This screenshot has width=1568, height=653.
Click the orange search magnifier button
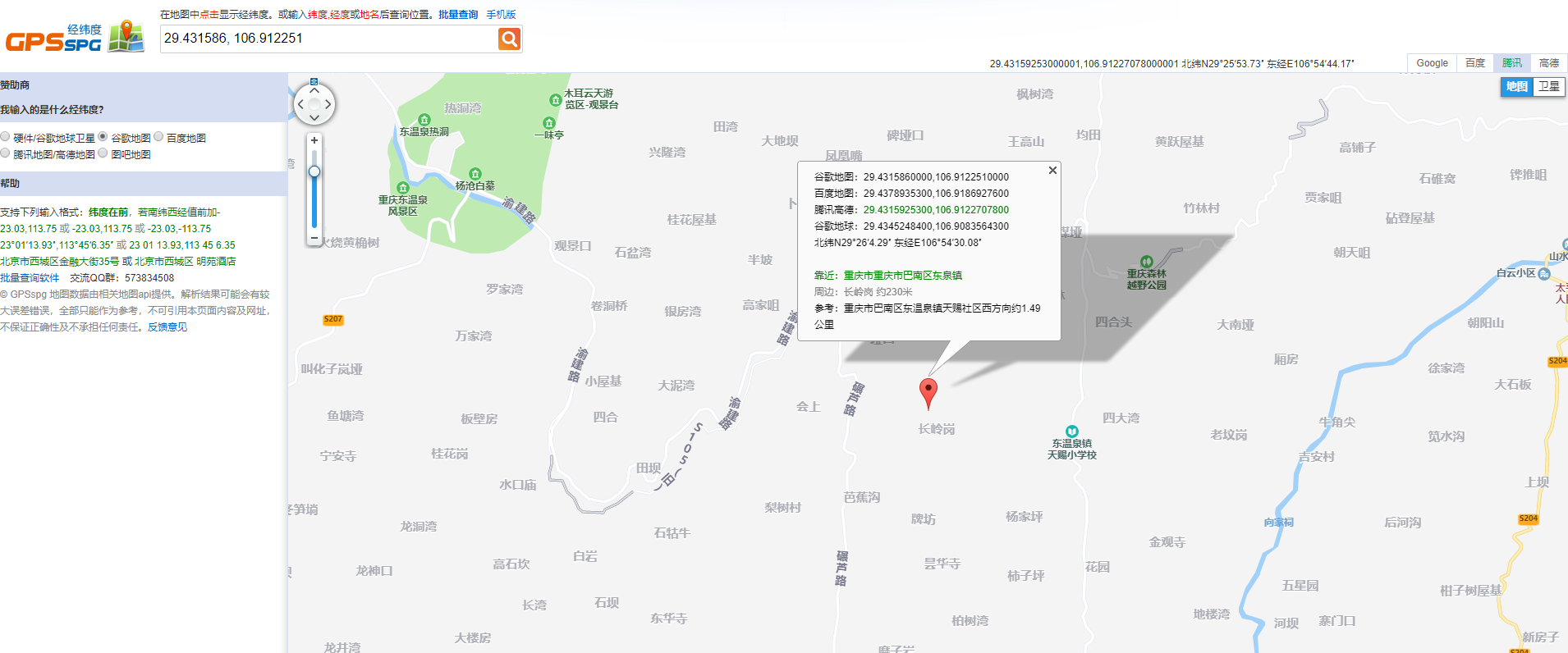(509, 39)
